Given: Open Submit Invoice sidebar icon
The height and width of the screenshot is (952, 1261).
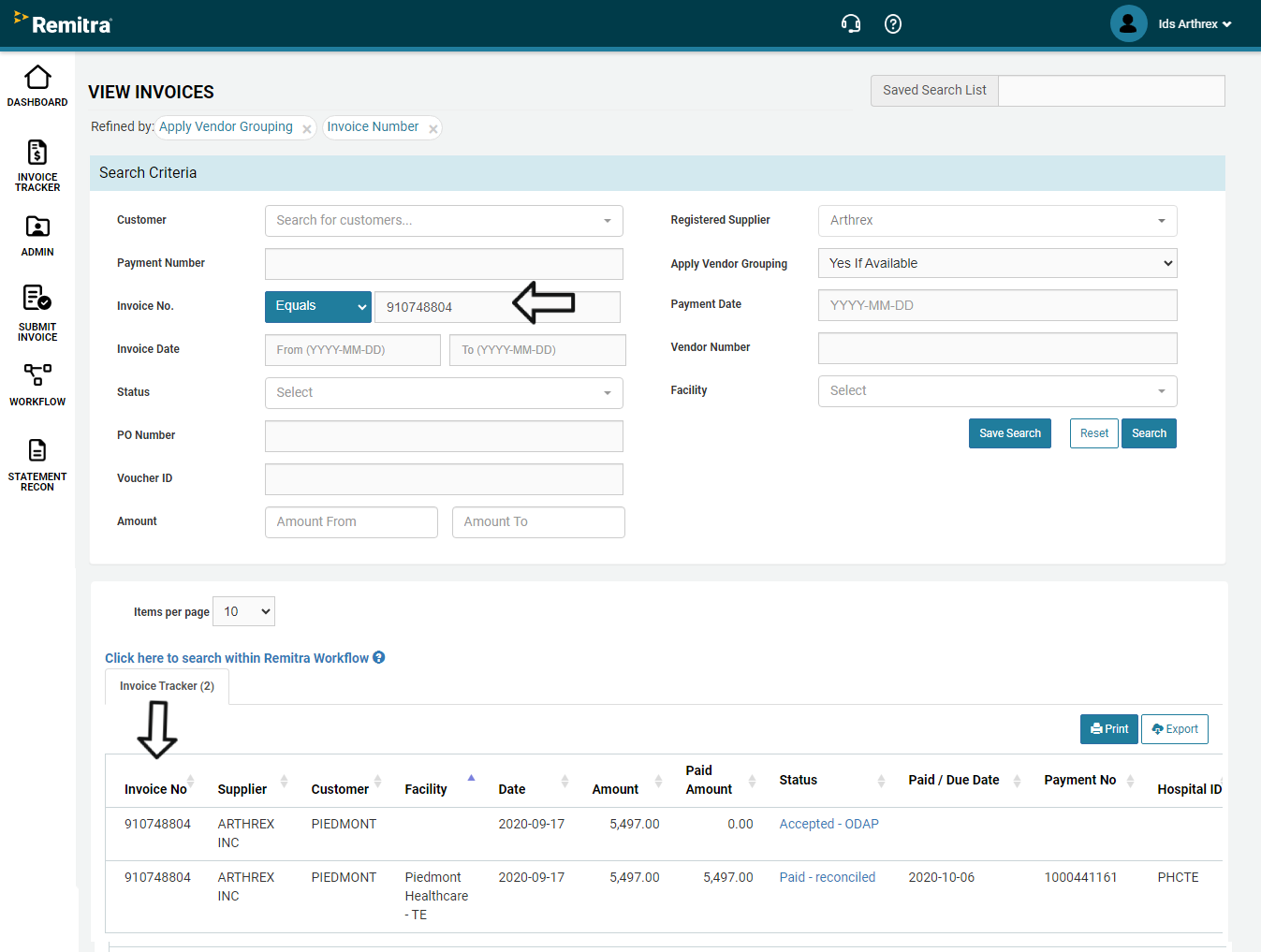Looking at the screenshot, I should pyautogui.click(x=37, y=300).
